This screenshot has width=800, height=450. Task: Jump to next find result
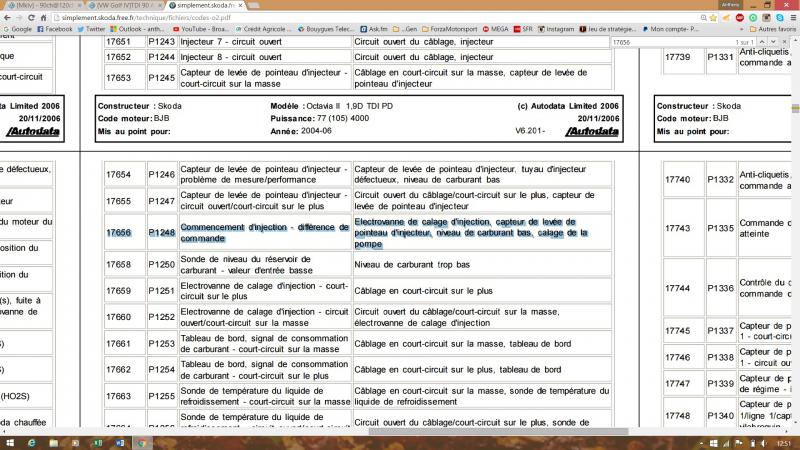(773, 42)
